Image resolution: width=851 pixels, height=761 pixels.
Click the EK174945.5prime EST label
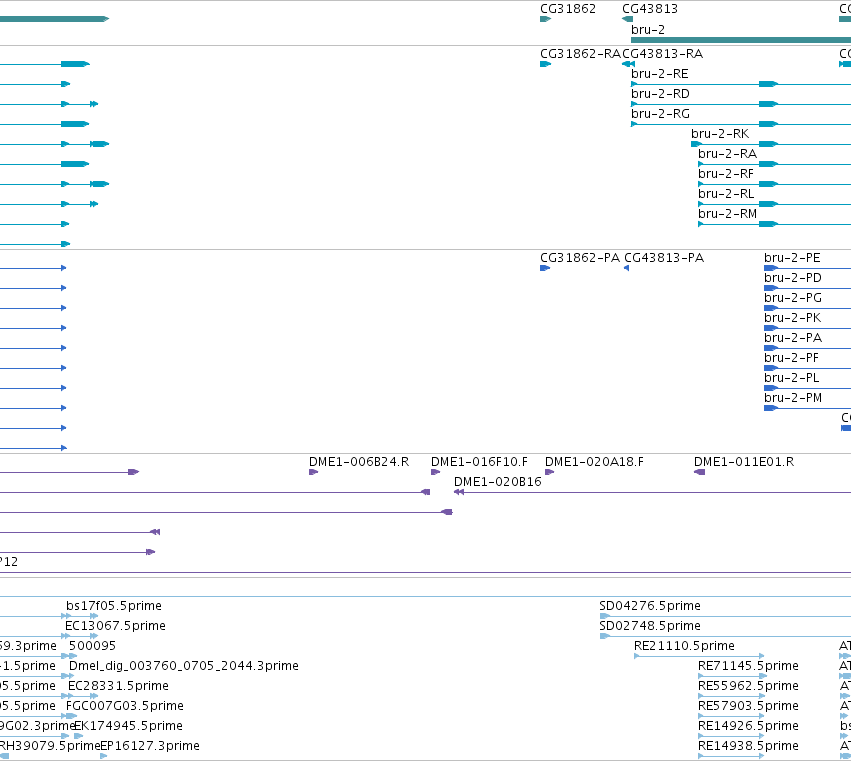128,726
